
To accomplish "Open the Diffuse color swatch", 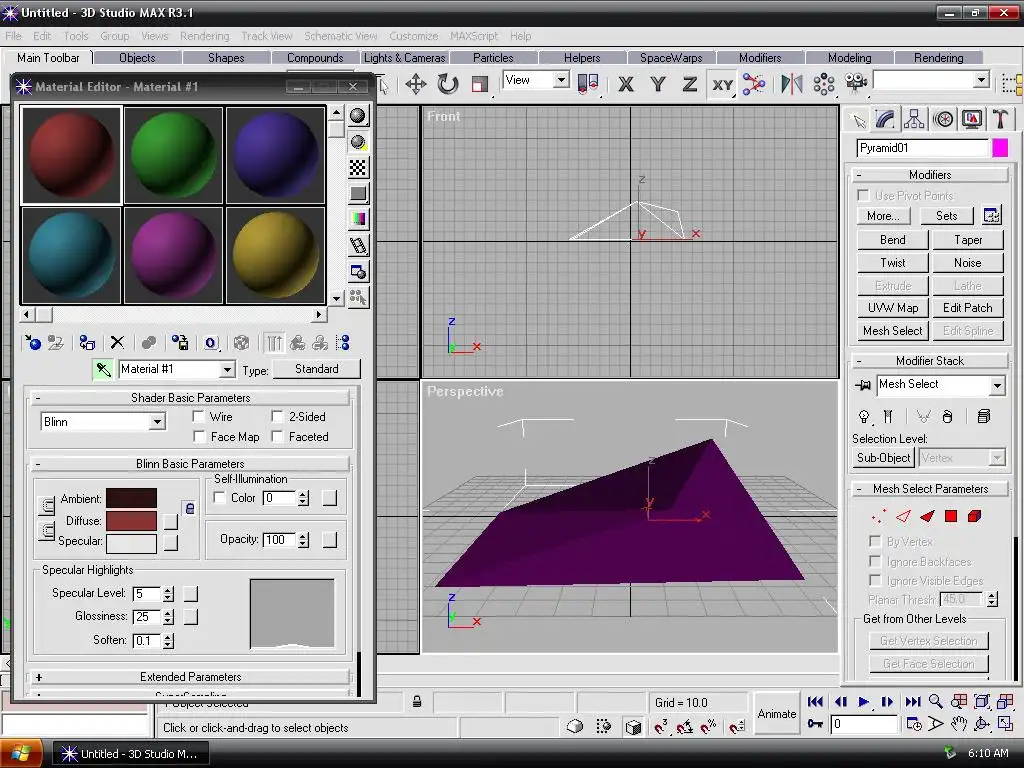I will 131,520.
